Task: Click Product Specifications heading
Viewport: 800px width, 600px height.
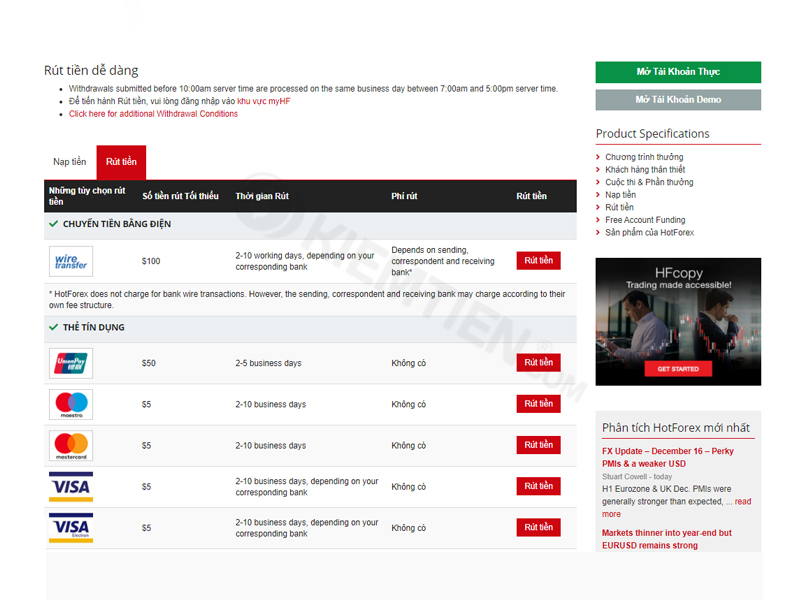Action: pos(653,134)
